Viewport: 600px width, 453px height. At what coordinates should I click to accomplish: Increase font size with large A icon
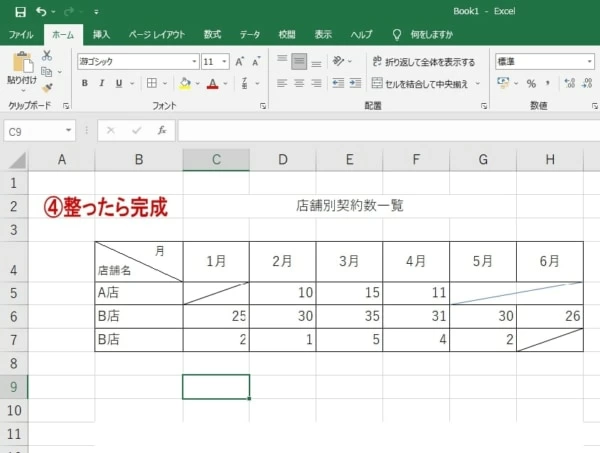(x=240, y=62)
